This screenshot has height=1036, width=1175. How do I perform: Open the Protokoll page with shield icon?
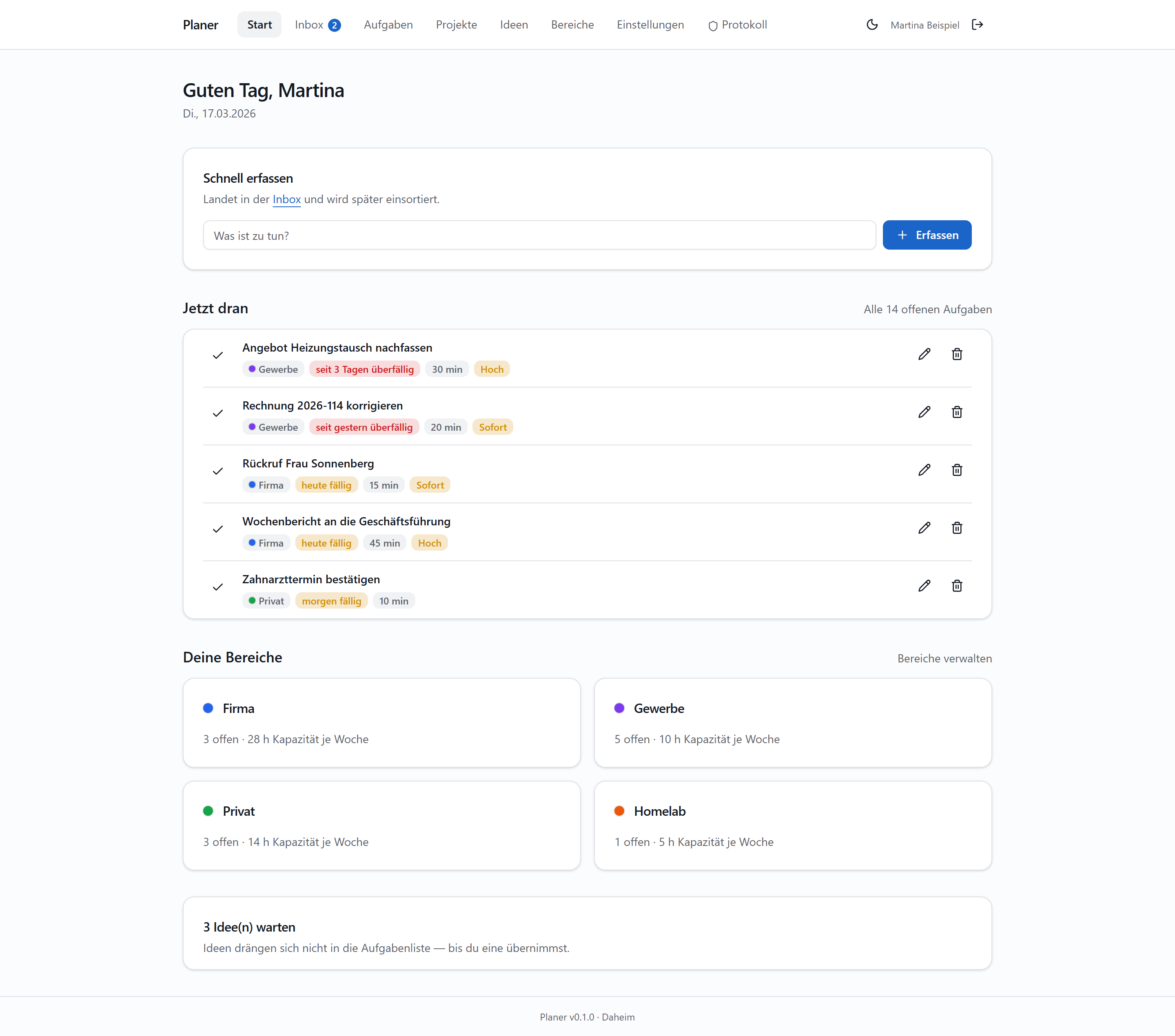tap(738, 25)
